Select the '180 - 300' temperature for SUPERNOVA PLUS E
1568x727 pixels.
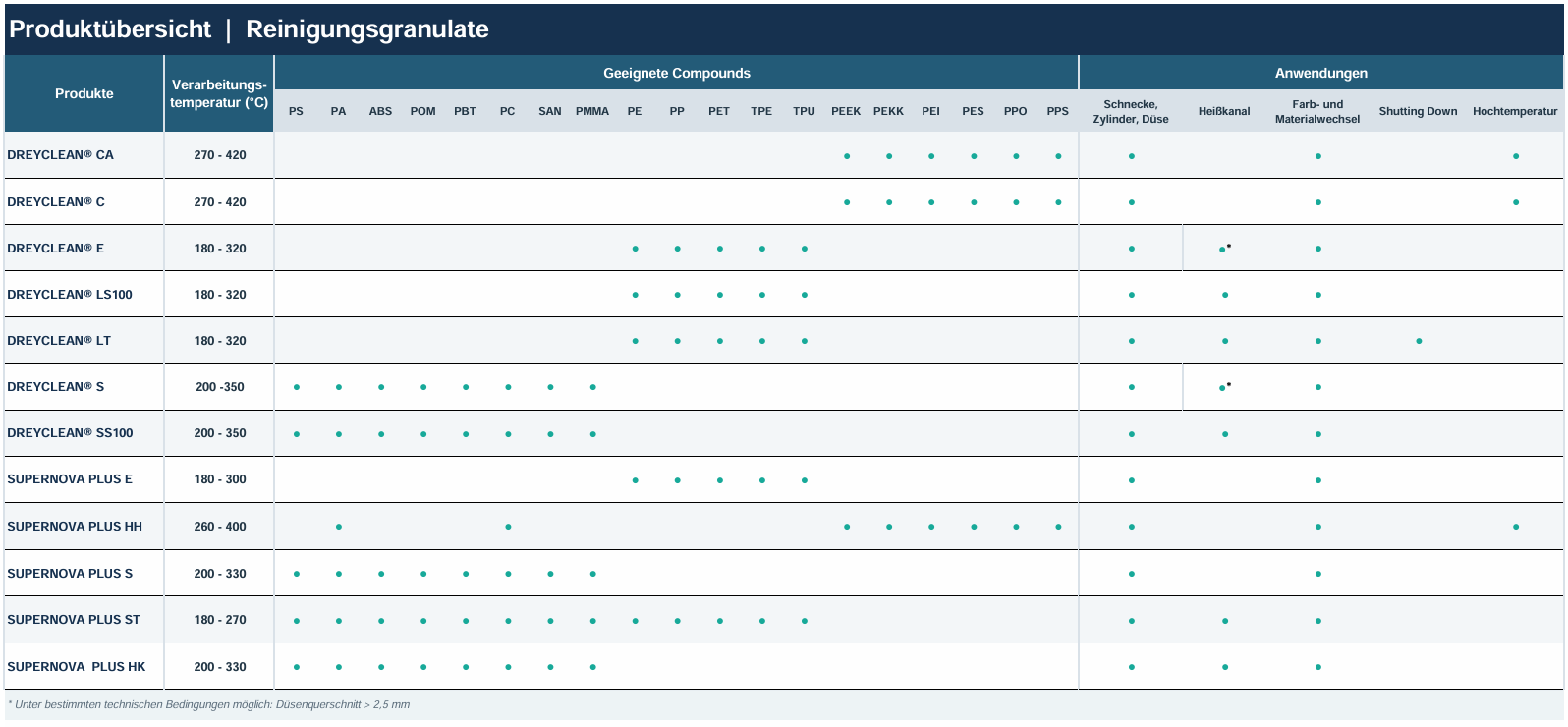tap(220, 479)
